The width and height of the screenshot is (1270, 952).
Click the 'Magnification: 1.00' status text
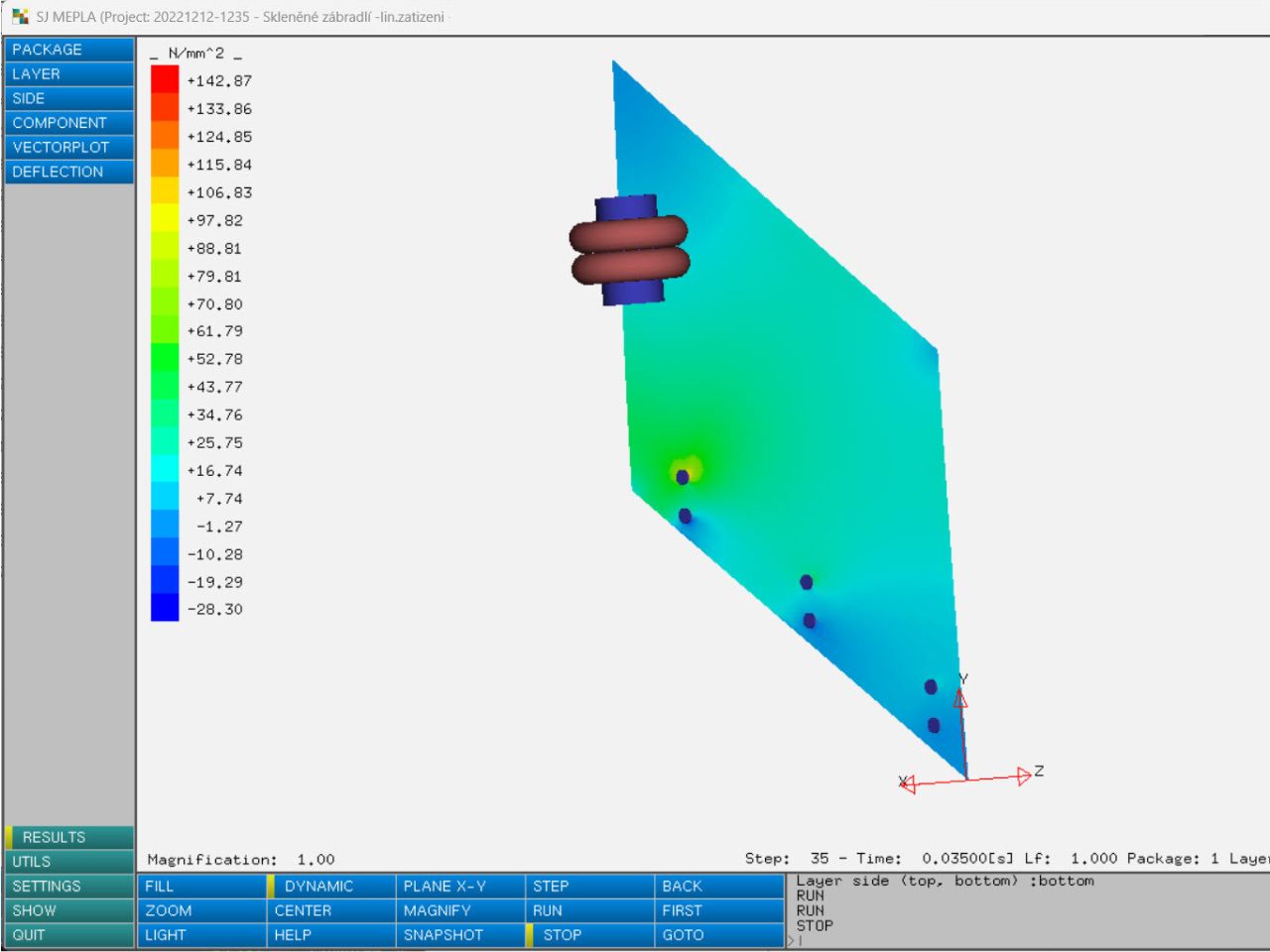(x=241, y=860)
